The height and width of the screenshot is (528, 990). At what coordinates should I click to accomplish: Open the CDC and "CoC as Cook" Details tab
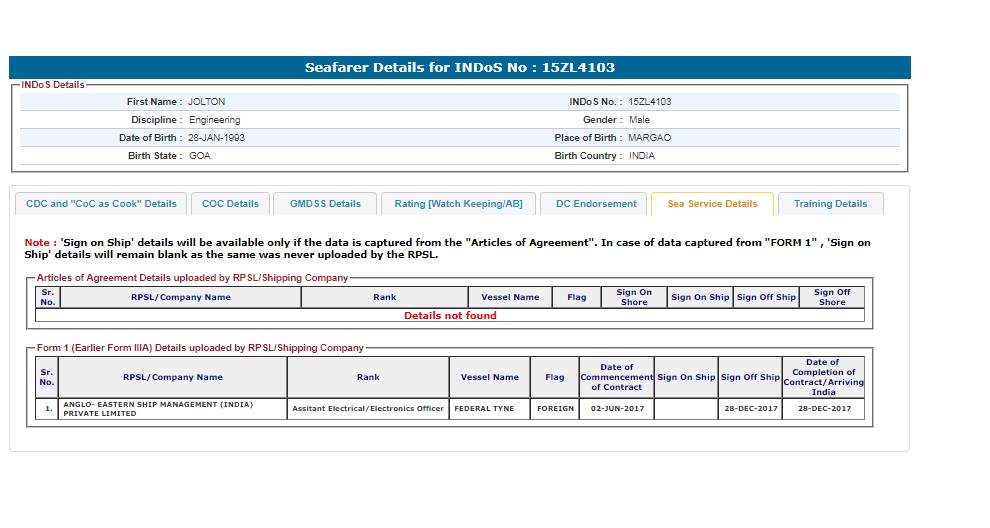101,204
